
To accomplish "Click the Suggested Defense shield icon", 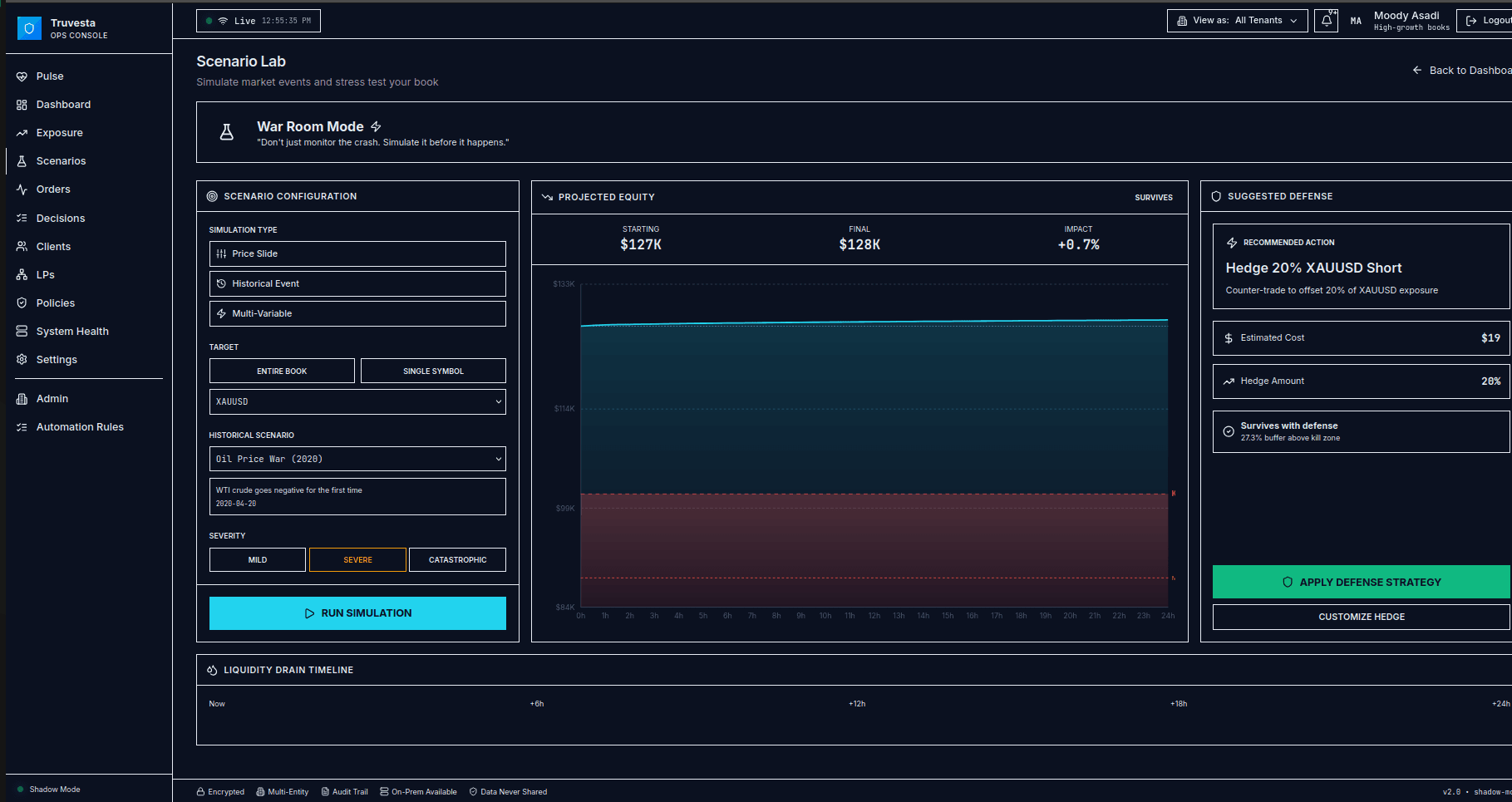I will [x=1216, y=196].
